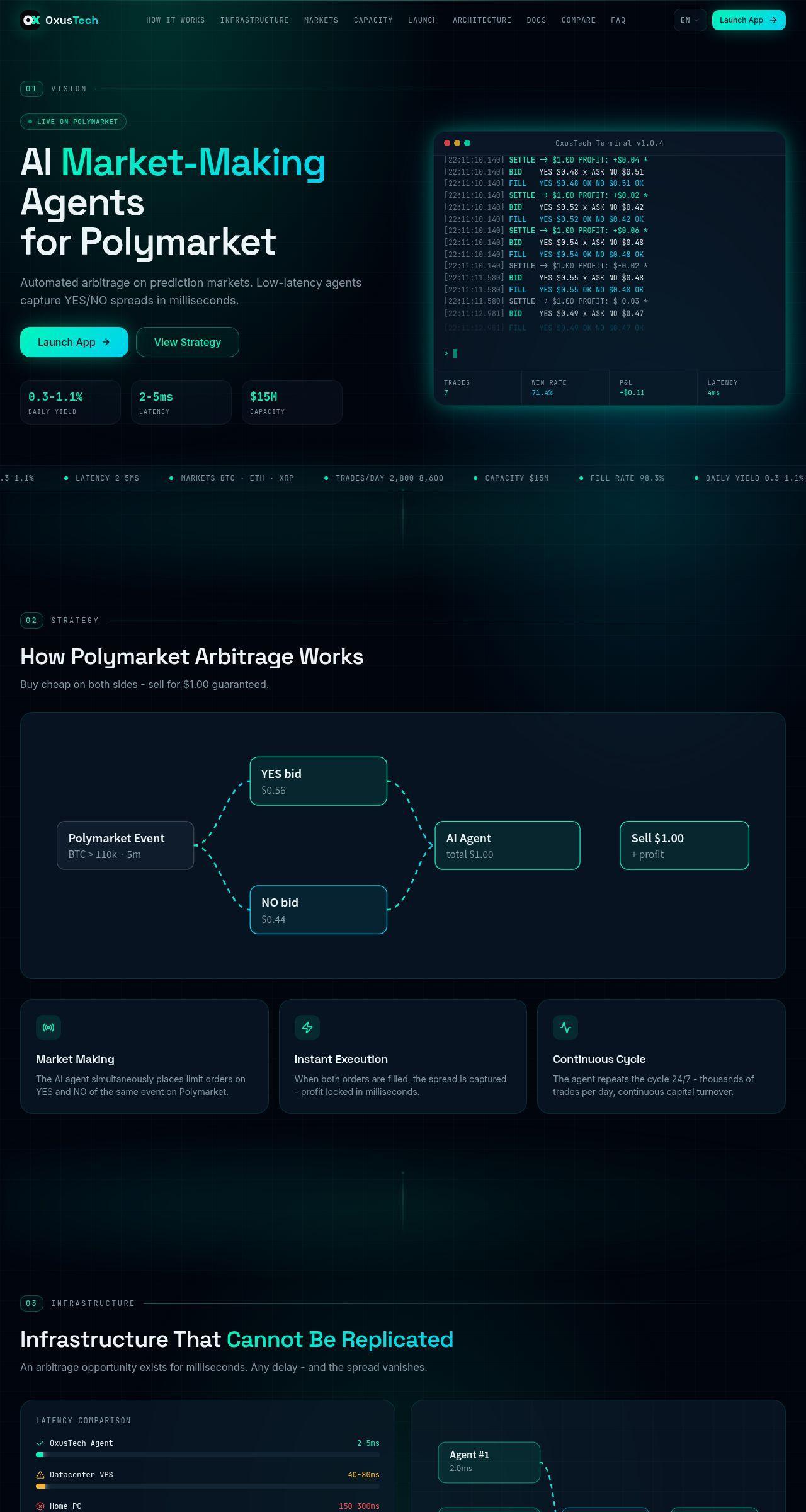Click the Home PC red cross icon
This screenshot has height=1512, width=806.
coord(40,1506)
